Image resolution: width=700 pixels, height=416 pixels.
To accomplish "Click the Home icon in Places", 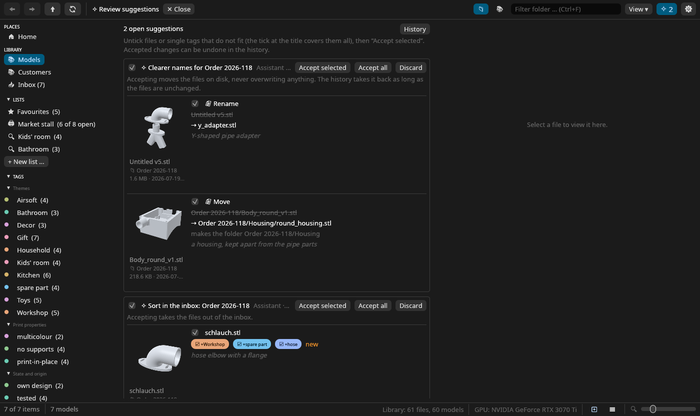I will click(11, 37).
